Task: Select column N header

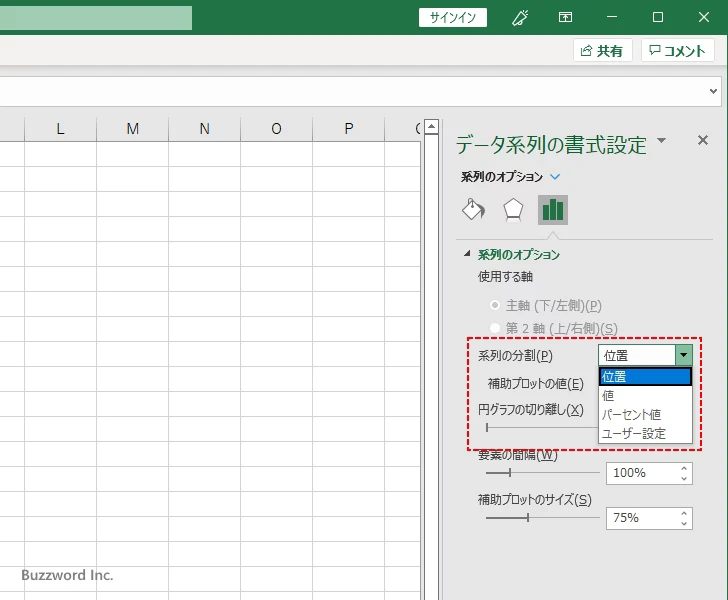Action: (205, 129)
